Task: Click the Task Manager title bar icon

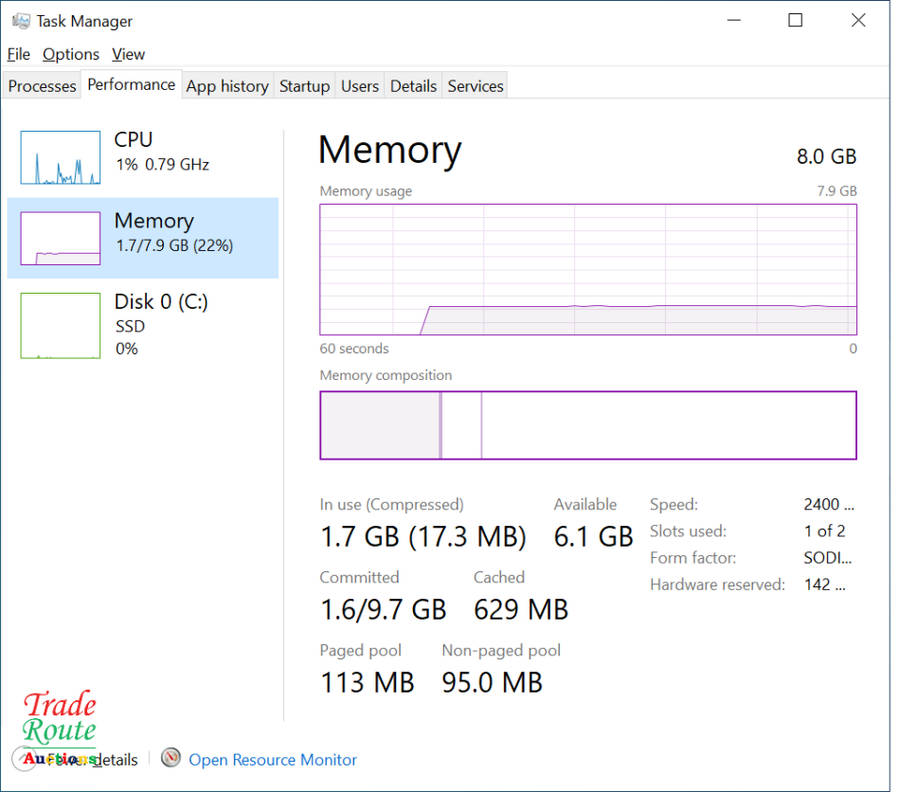Action: [21, 21]
